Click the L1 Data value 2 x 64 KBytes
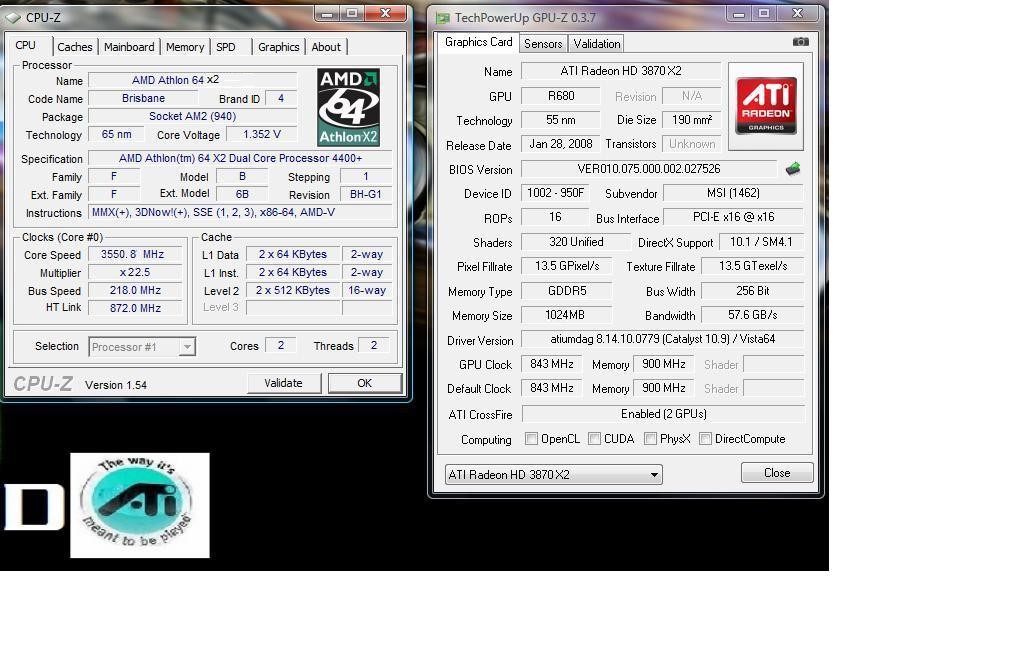The image size is (1033, 659). (293, 254)
